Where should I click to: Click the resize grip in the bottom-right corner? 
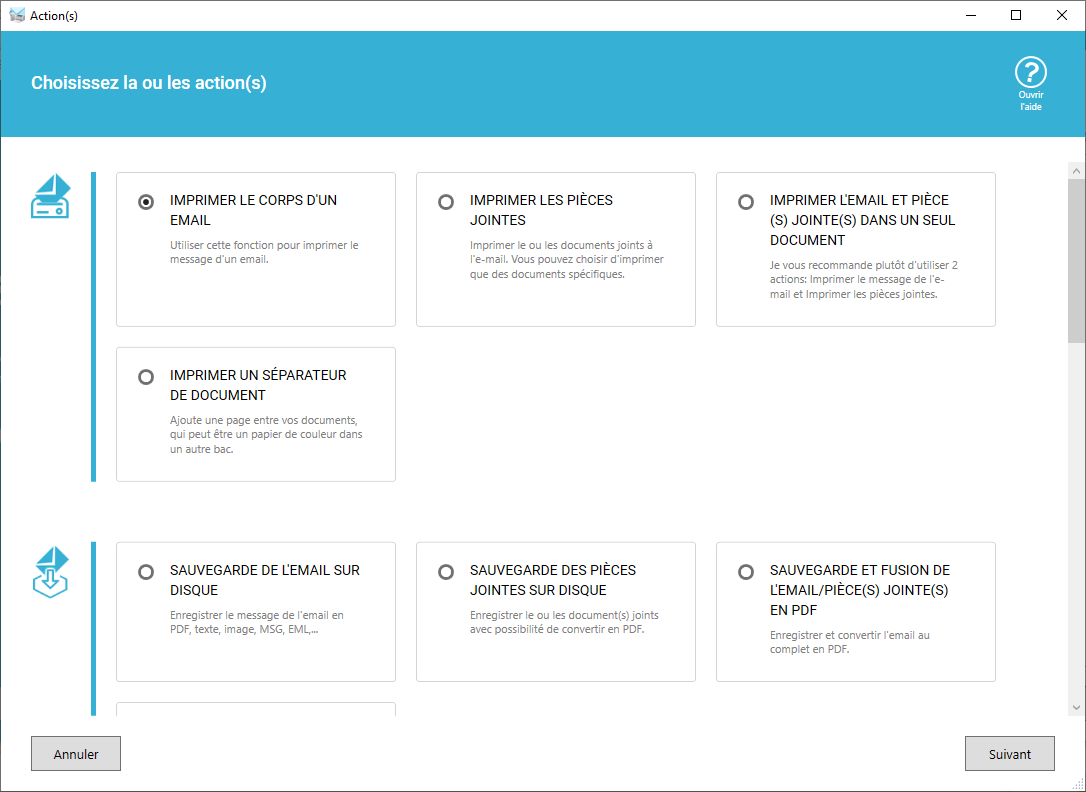click(1079, 785)
